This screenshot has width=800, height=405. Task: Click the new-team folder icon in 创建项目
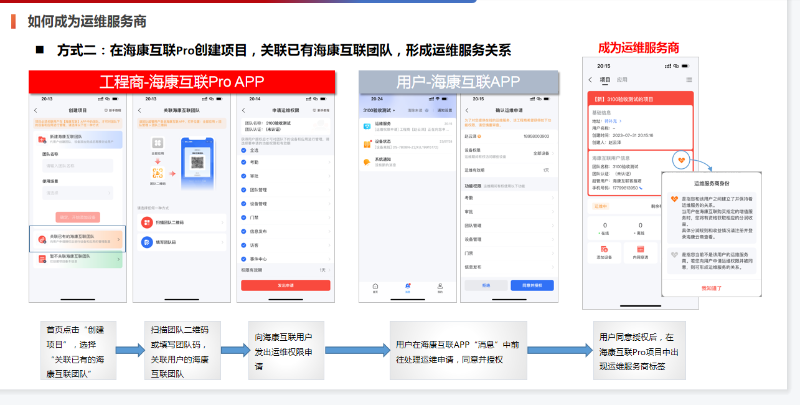click(x=42, y=139)
